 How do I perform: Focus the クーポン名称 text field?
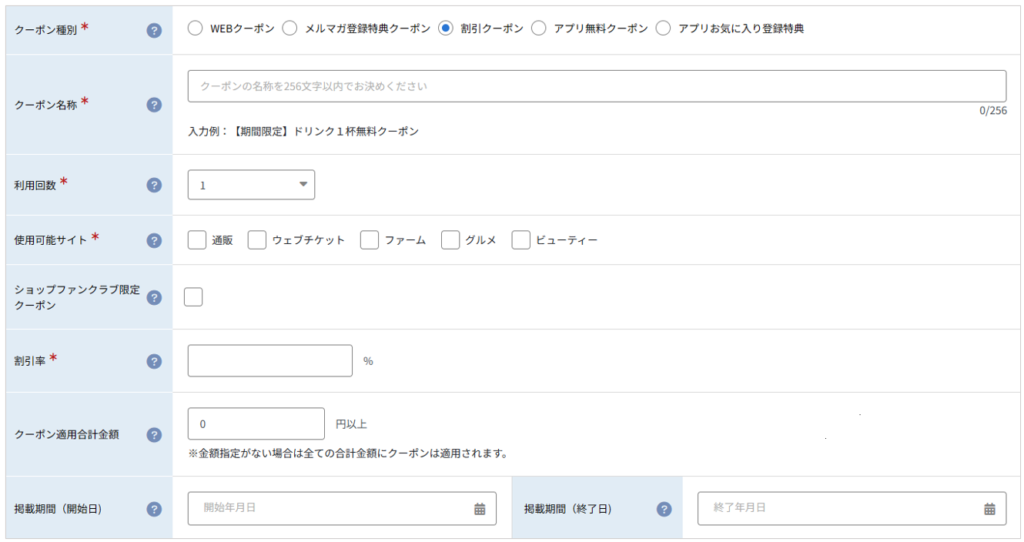[x=597, y=86]
